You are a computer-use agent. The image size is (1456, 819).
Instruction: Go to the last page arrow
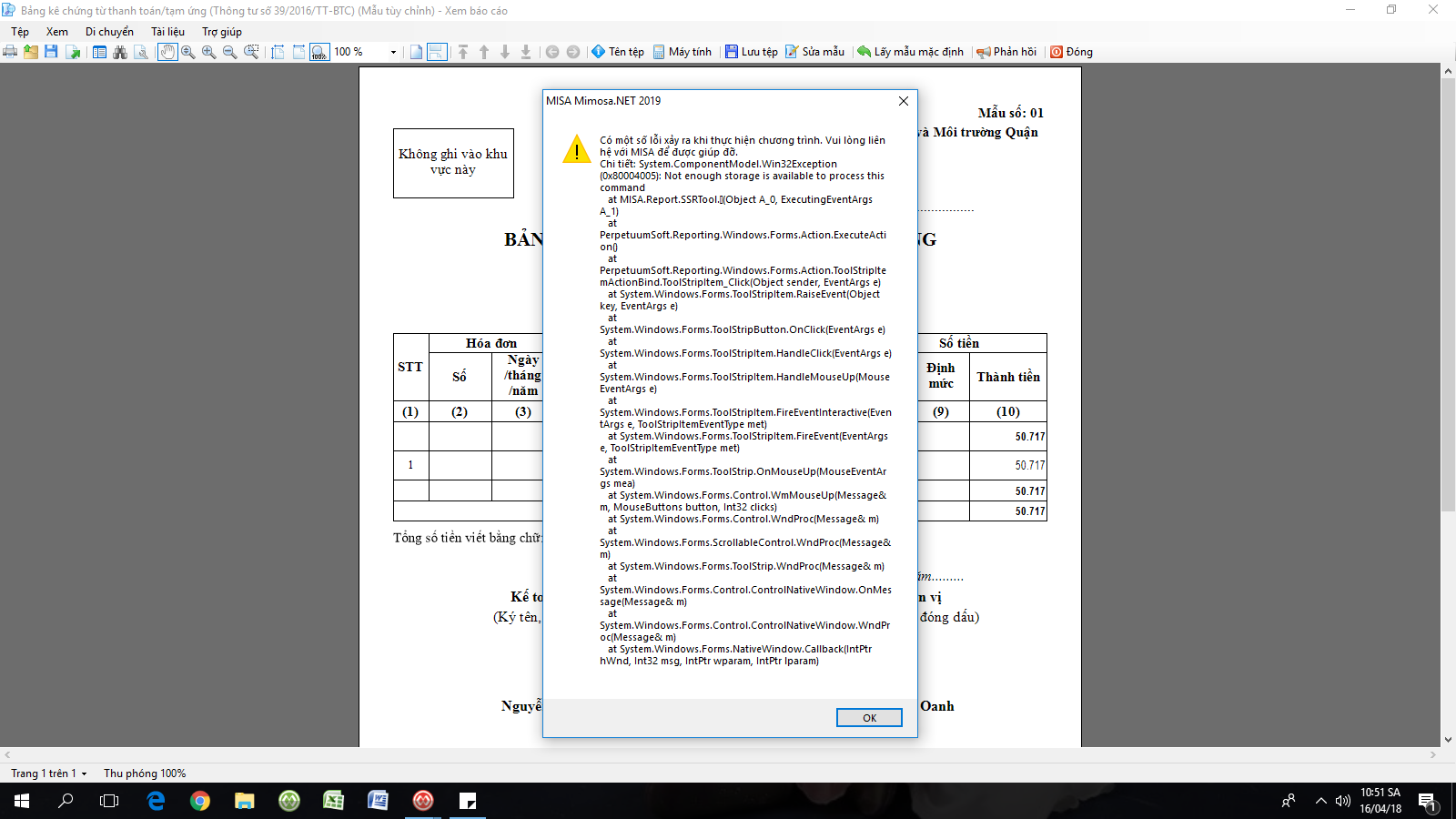tap(526, 52)
